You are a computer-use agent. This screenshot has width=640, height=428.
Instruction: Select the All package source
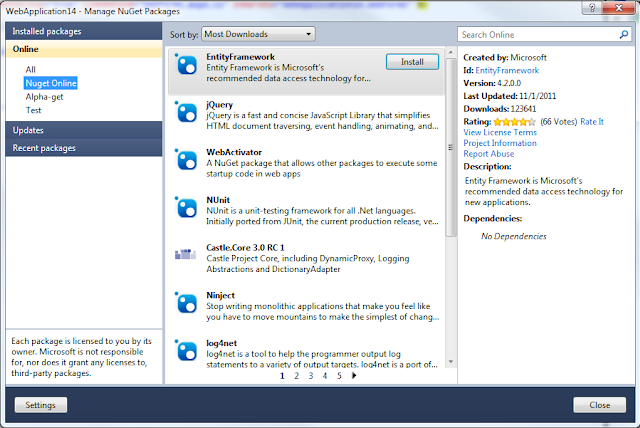[31, 69]
